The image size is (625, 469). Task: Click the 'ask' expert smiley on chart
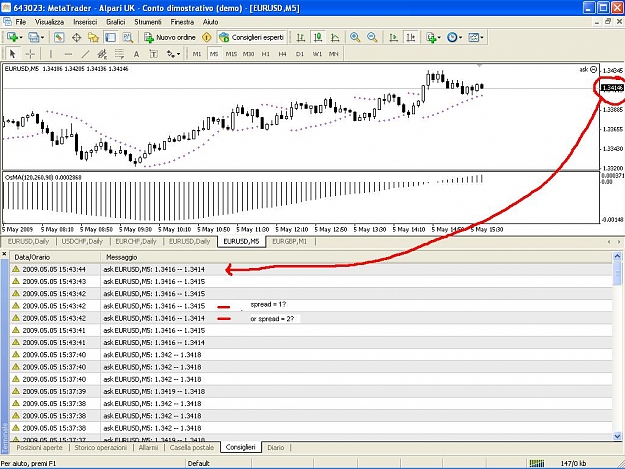[x=593, y=70]
